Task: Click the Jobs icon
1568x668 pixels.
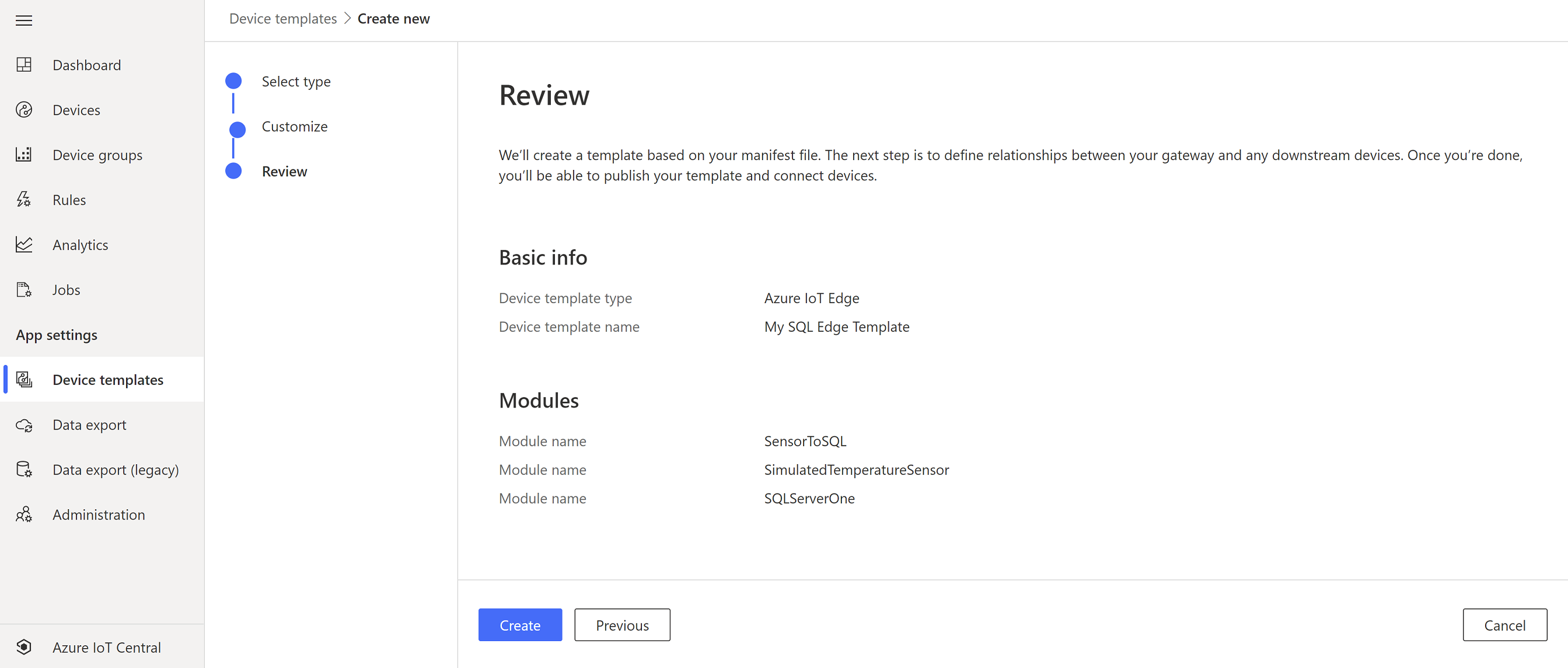Action: (24, 289)
